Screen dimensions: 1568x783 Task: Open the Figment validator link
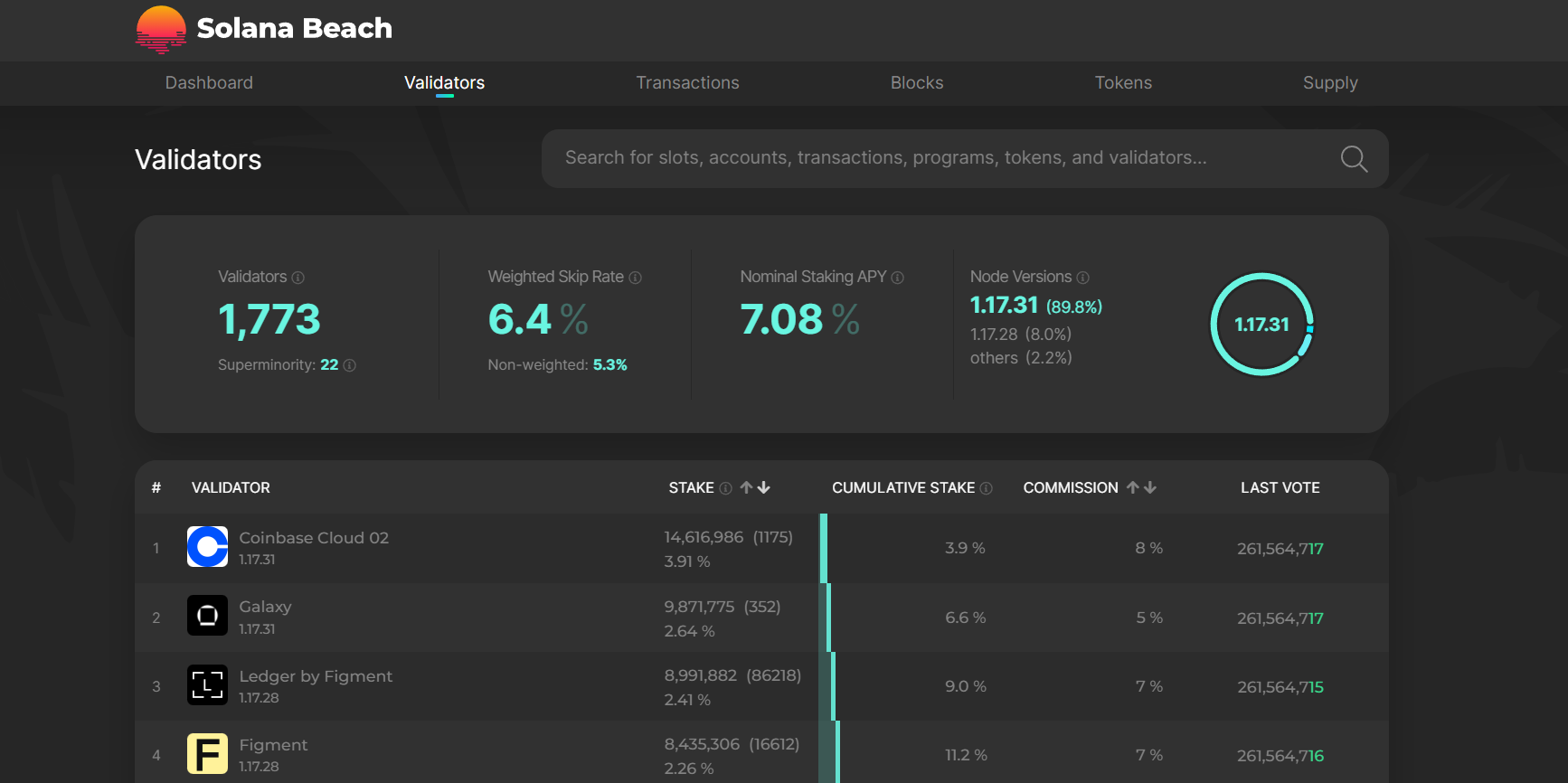tap(273, 745)
